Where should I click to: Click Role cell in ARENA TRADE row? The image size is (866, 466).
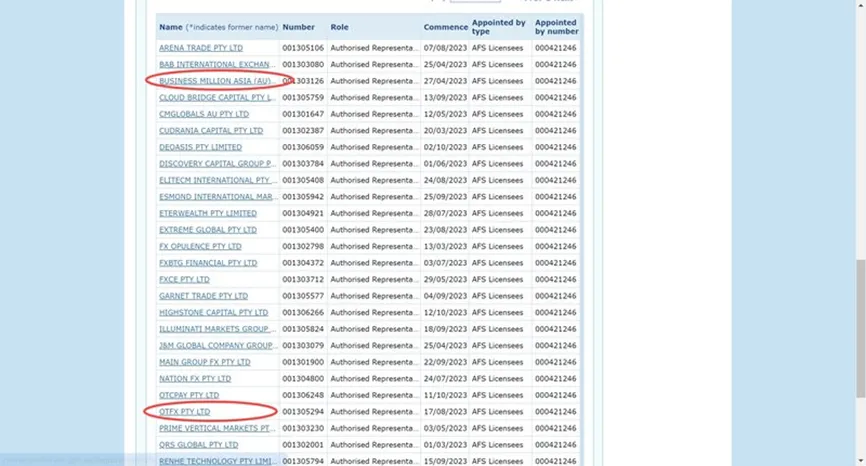[x=374, y=48]
